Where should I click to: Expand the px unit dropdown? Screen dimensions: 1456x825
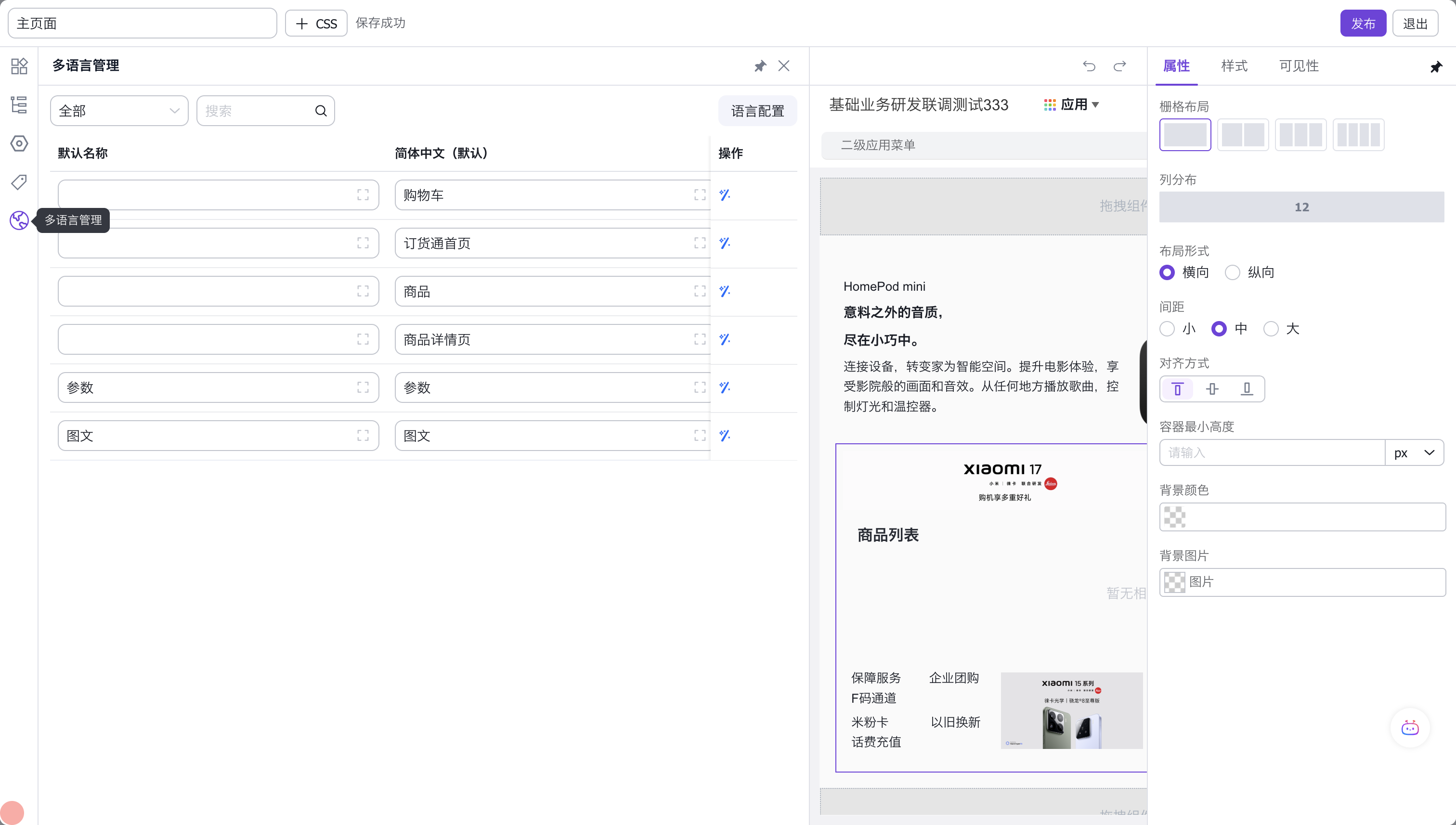pos(1414,453)
